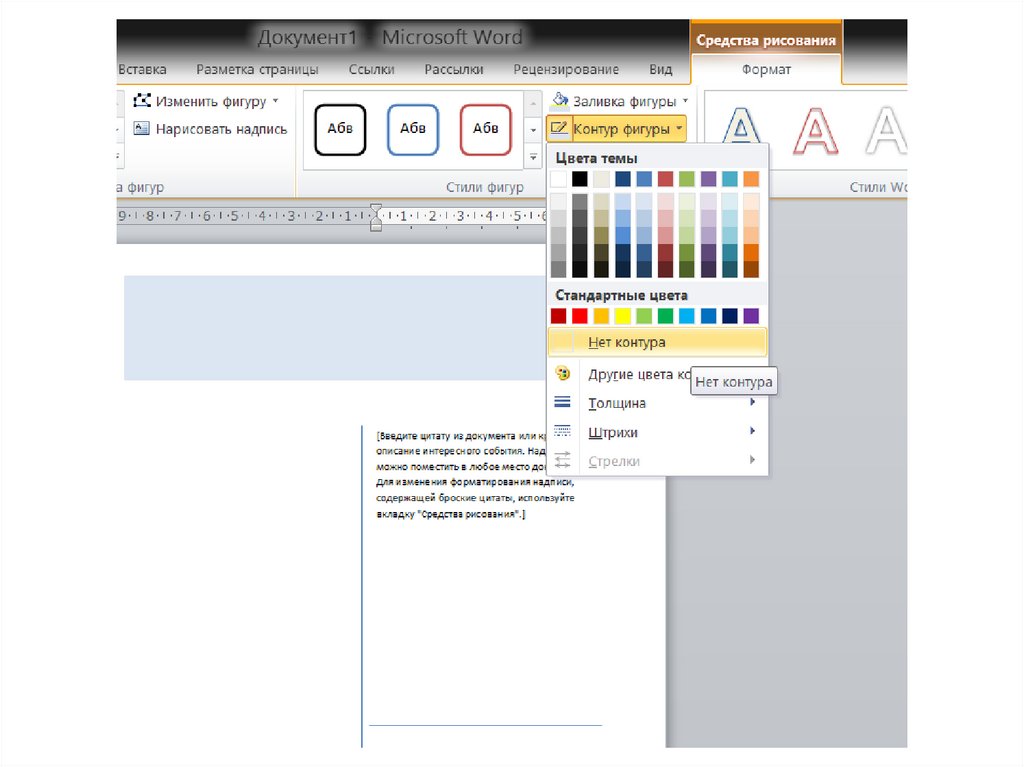This screenshot has height=767, width=1024.
Task: Choose the red-bordered Абв shape style
Action: pyautogui.click(x=485, y=129)
